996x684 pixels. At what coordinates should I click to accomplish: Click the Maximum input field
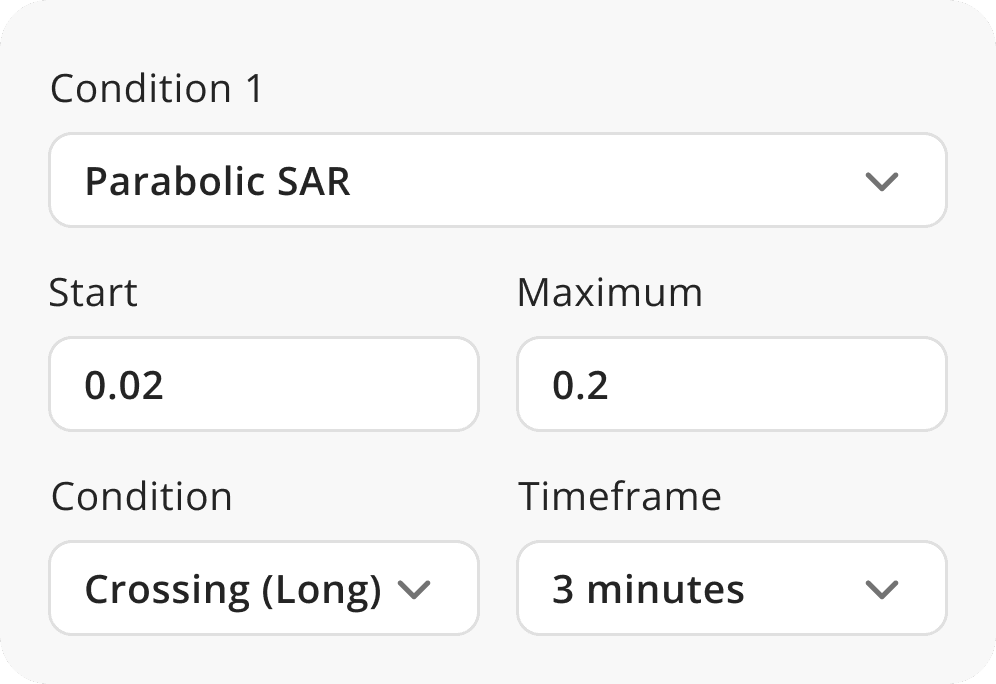[731, 385]
